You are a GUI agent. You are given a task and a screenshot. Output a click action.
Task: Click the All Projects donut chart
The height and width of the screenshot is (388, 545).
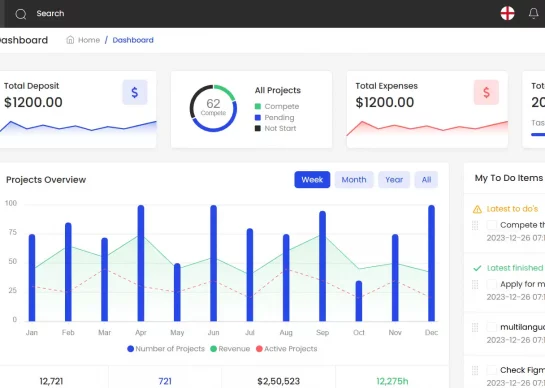(x=213, y=108)
